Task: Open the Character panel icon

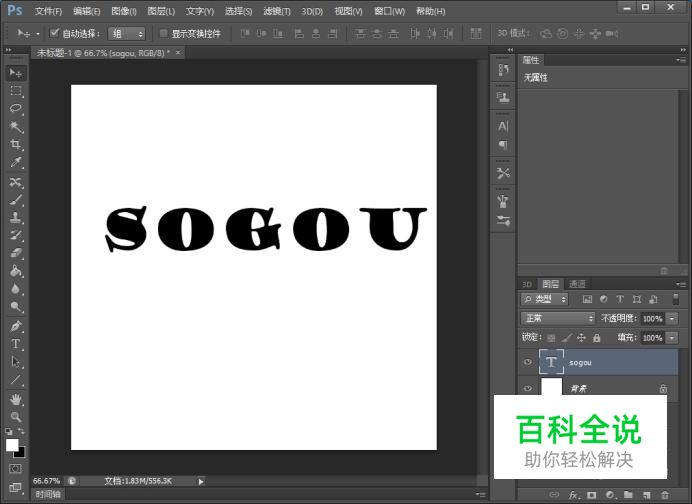Action: tap(503, 126)
